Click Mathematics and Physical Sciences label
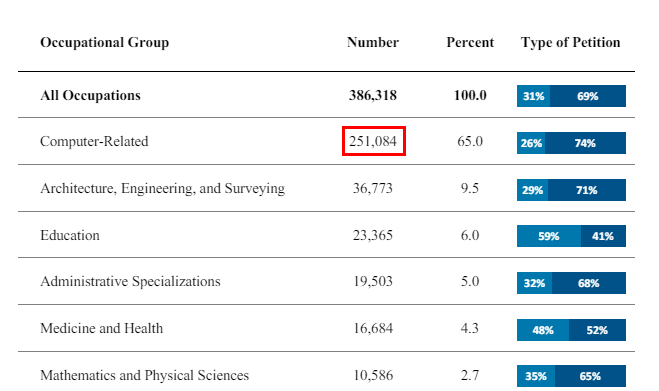This screenshot has height=391, width=659. pos(145,375)
